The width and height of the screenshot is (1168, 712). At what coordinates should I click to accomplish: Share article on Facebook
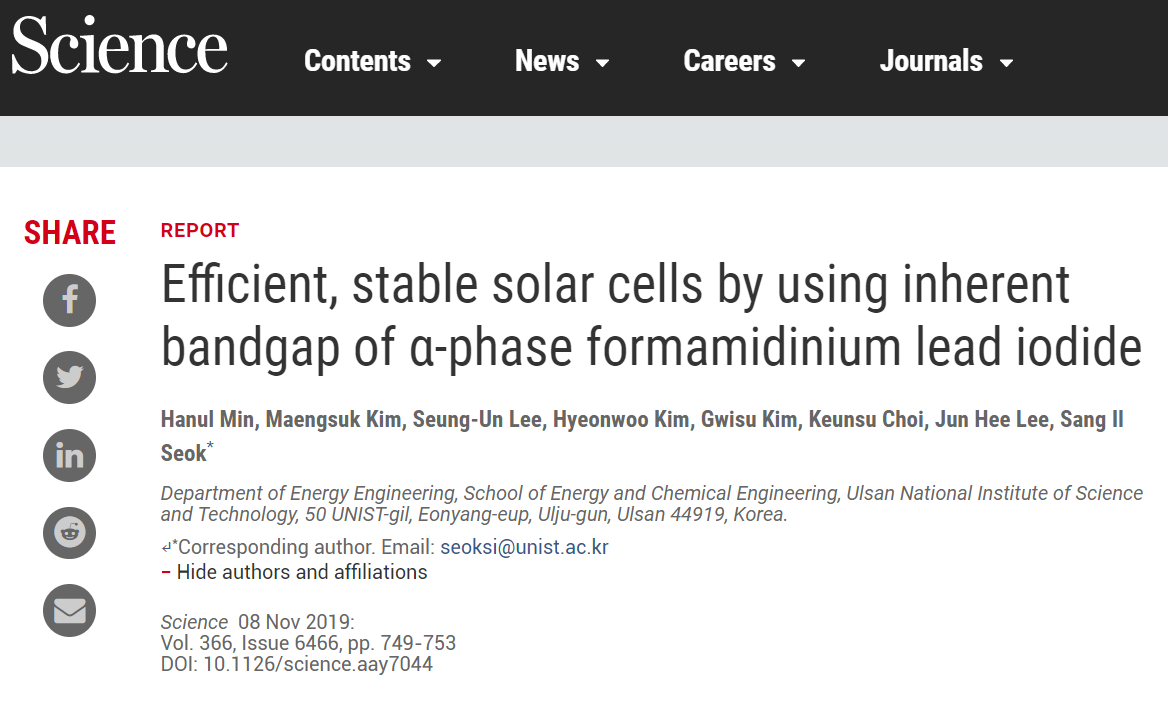(69, 300)
